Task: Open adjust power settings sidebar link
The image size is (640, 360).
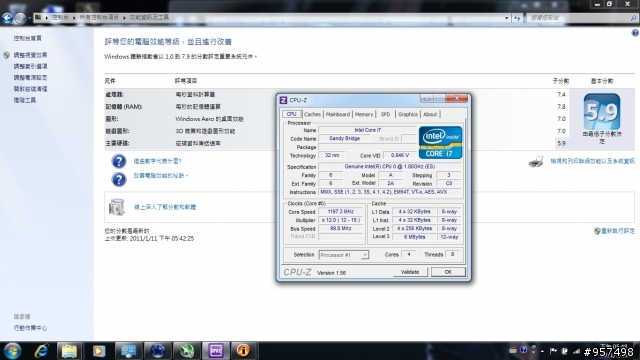Action: 30,78
